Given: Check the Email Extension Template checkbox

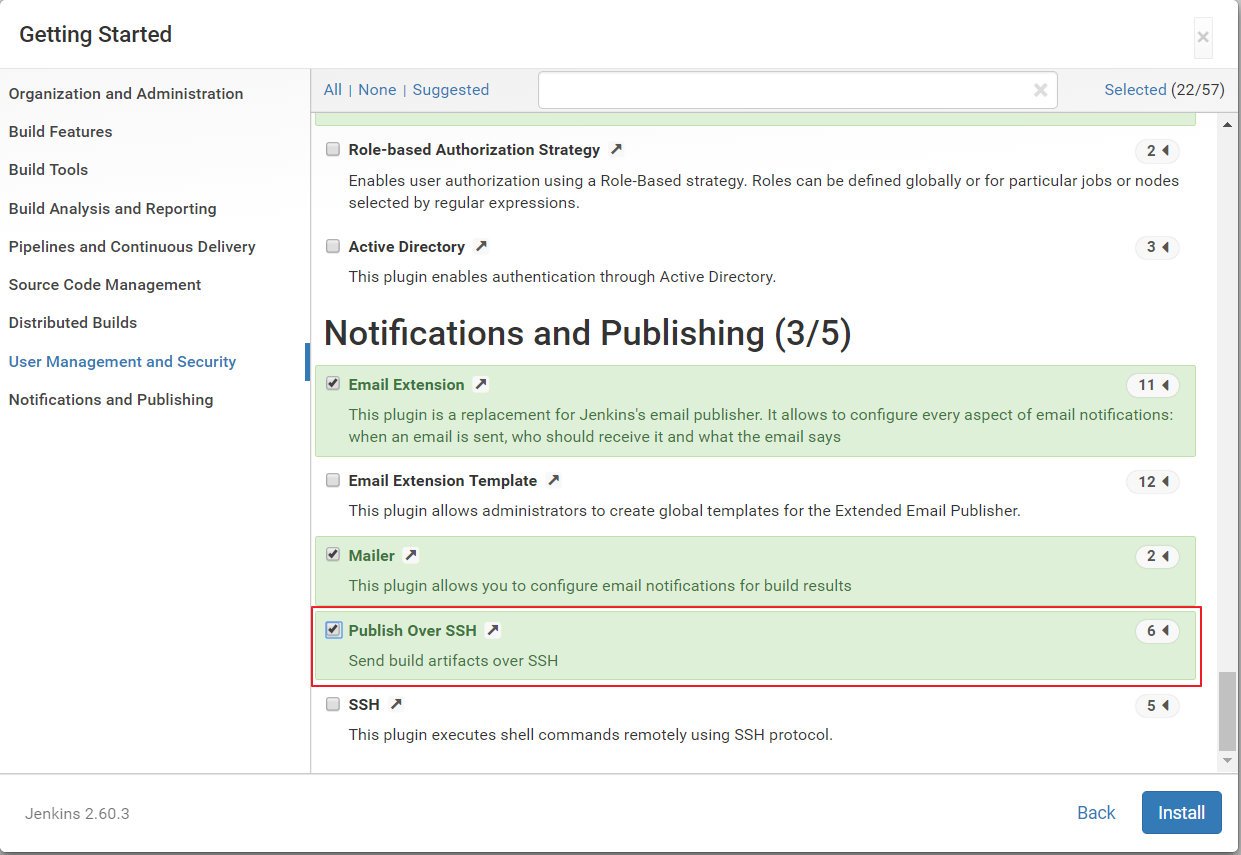Looking at the screenshot, I should tap(333, 480).
